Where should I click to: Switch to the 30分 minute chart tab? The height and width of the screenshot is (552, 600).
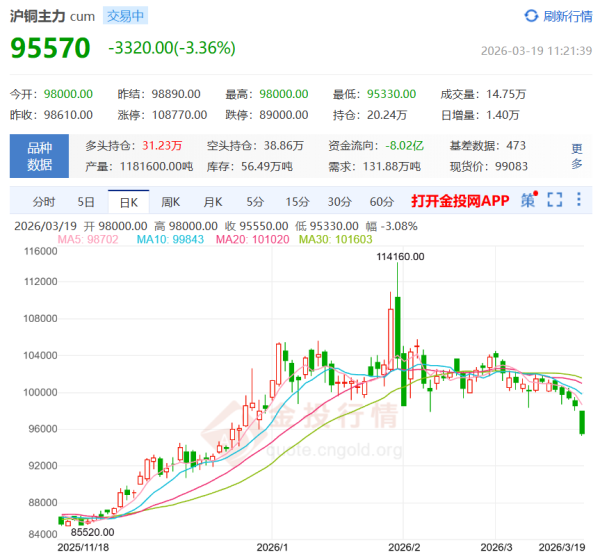(339, 202)
